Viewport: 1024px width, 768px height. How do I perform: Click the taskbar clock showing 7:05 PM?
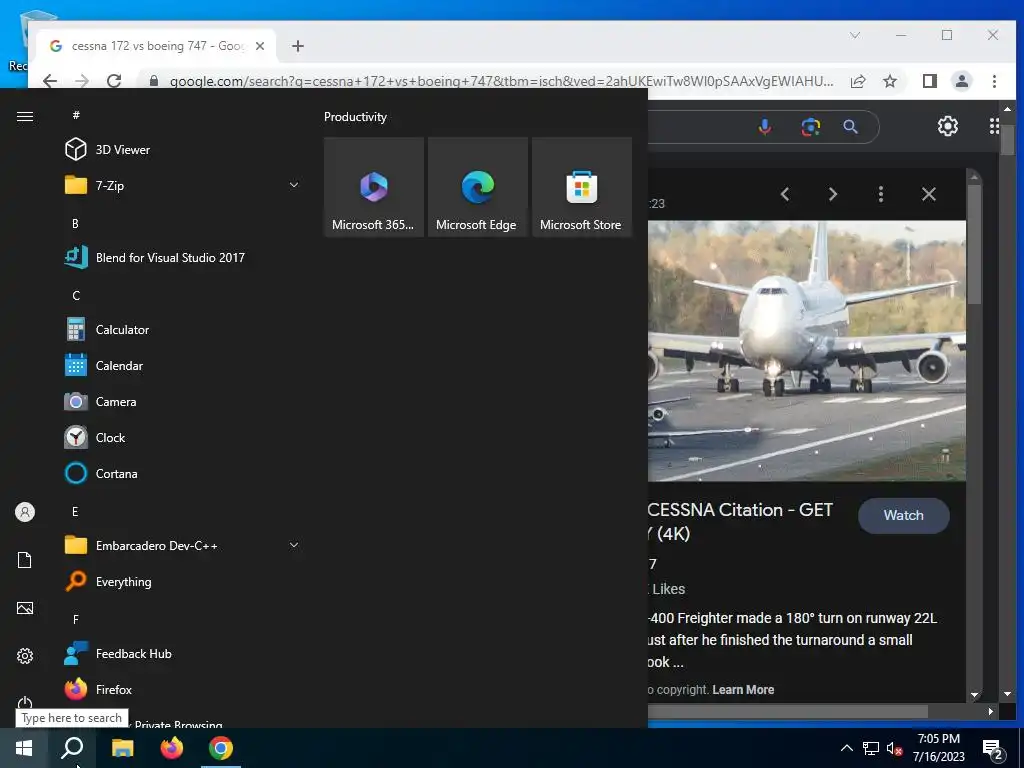pos(938,748)
